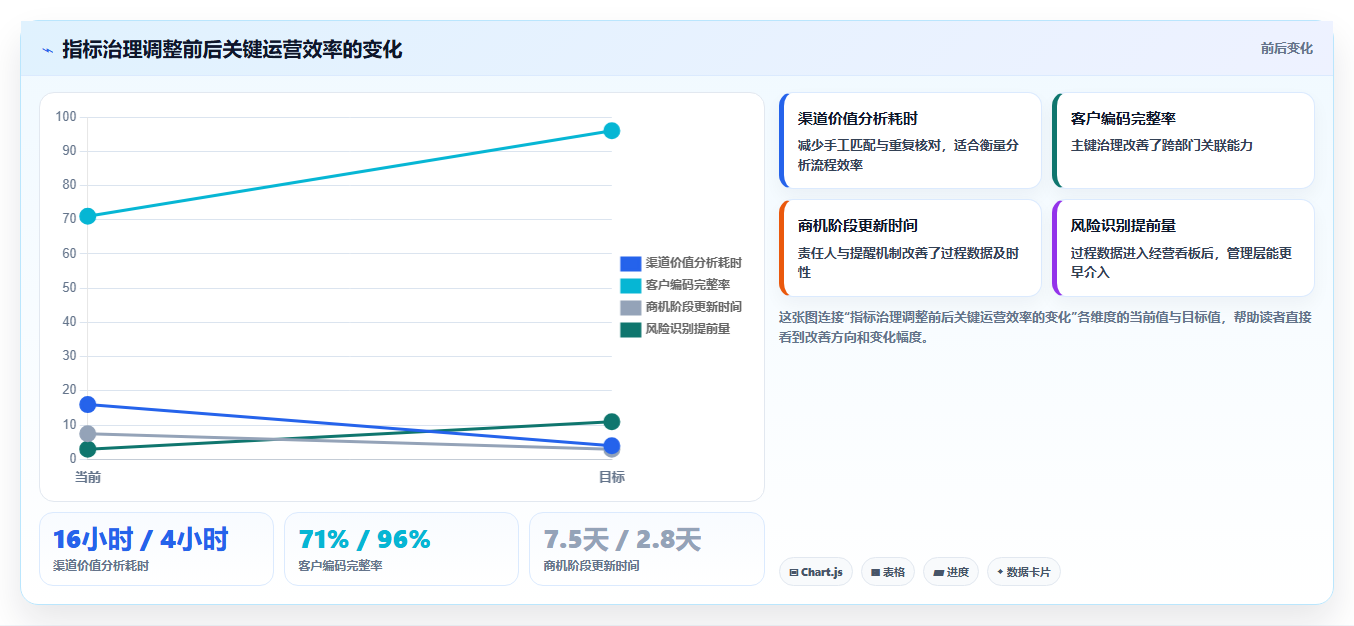Toggle the 商机阶段更新时间 legend swatch
The image size is (1354, 626).
pyautogui.click(x=630, y=307)
